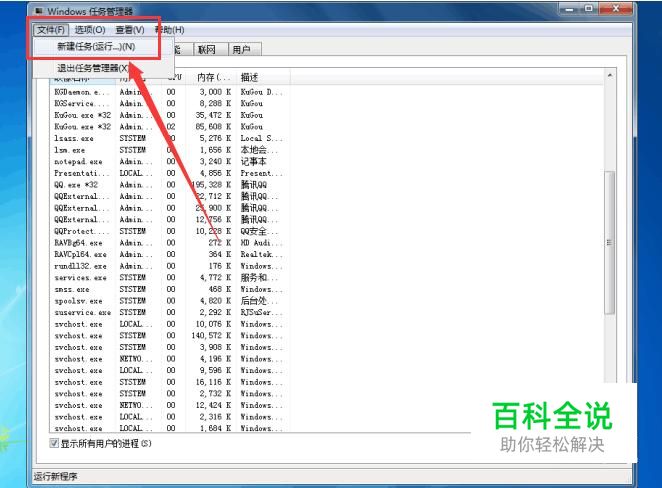662x488 pixels.
Task: Select KuGou.exe *32 row using 85,608 K
Action: click(169, 127)
